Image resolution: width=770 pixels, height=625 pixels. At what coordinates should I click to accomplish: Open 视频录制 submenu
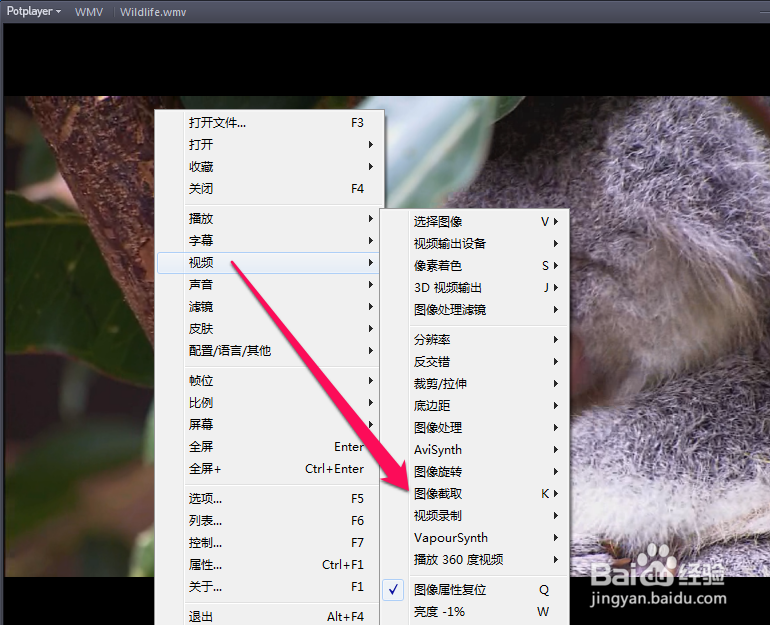pyautogui.click(x=475, y=516)
